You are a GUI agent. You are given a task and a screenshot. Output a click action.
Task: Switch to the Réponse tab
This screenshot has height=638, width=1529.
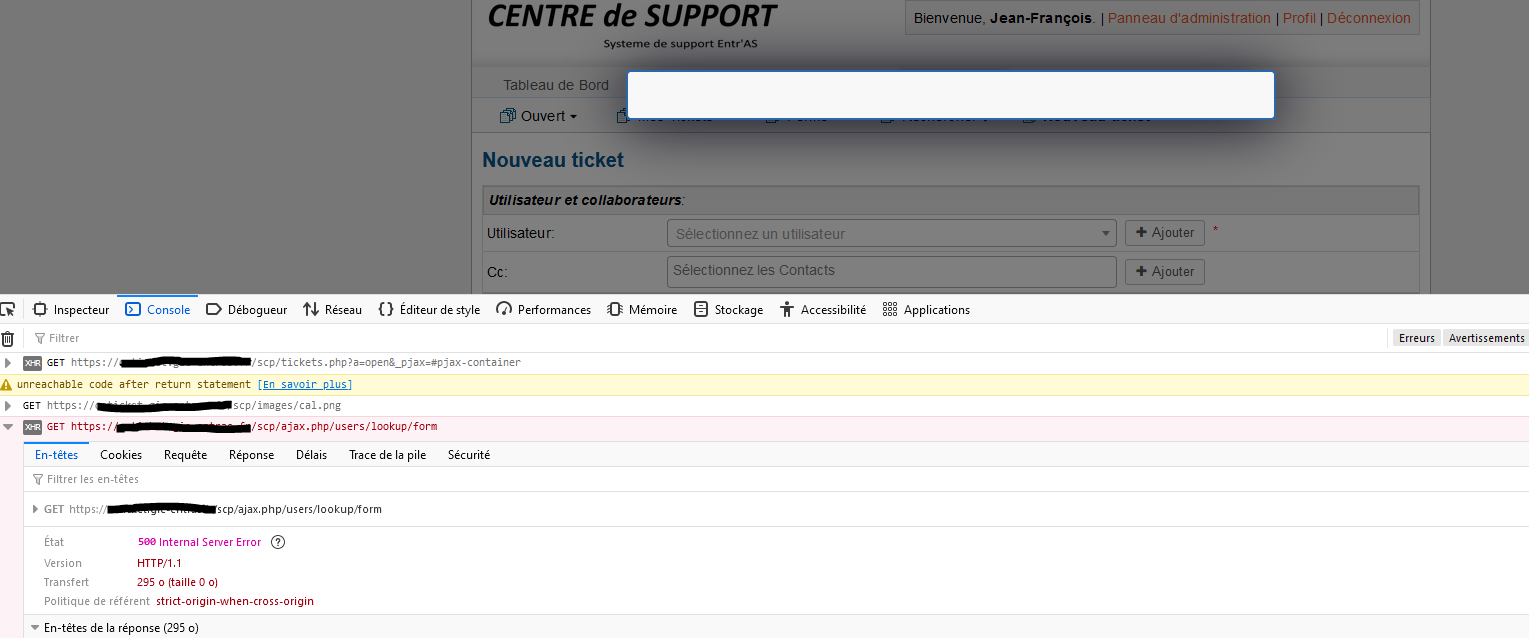(x=251, y=455)
